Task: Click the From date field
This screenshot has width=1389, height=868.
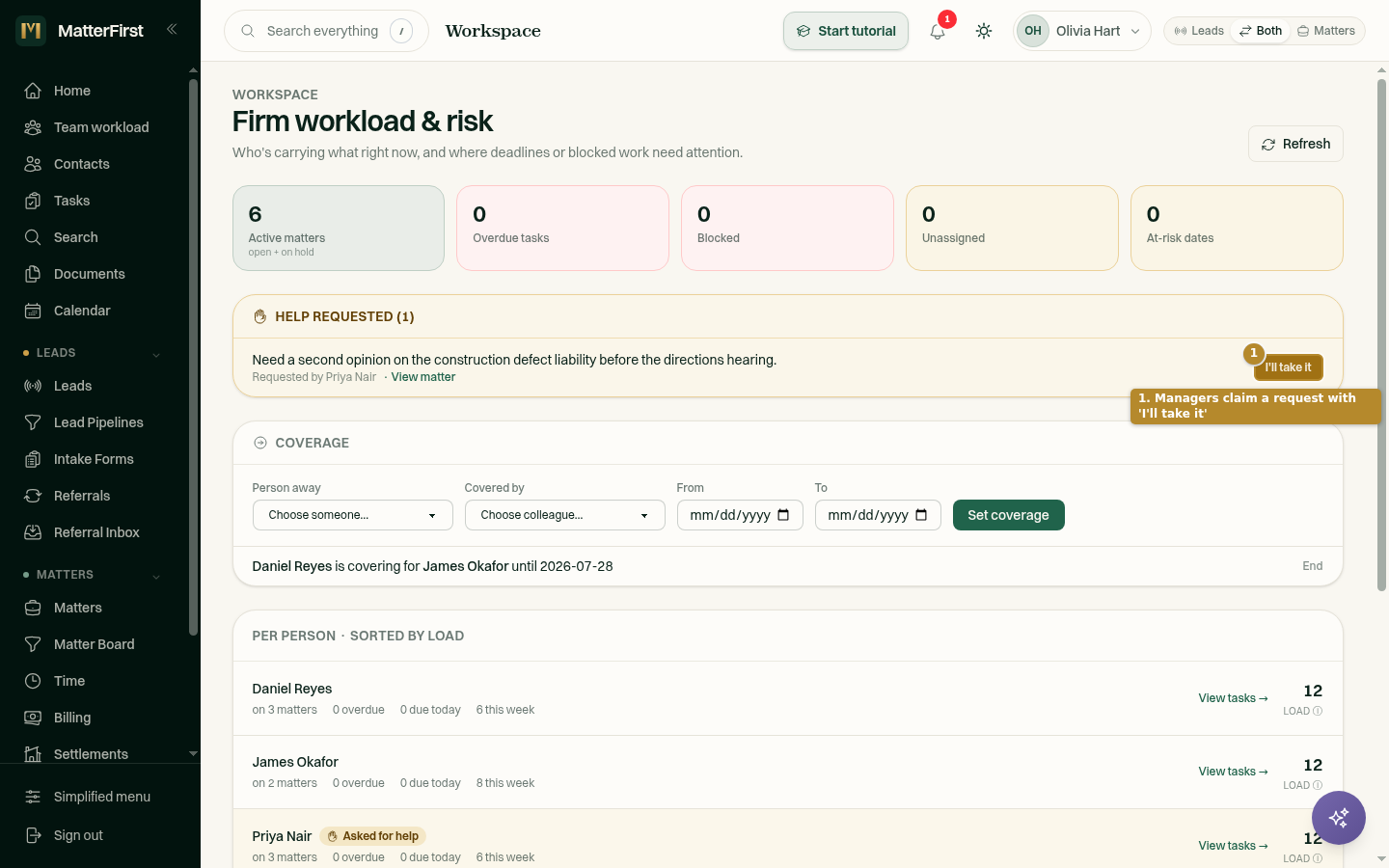Action: [x=740, y=515]
